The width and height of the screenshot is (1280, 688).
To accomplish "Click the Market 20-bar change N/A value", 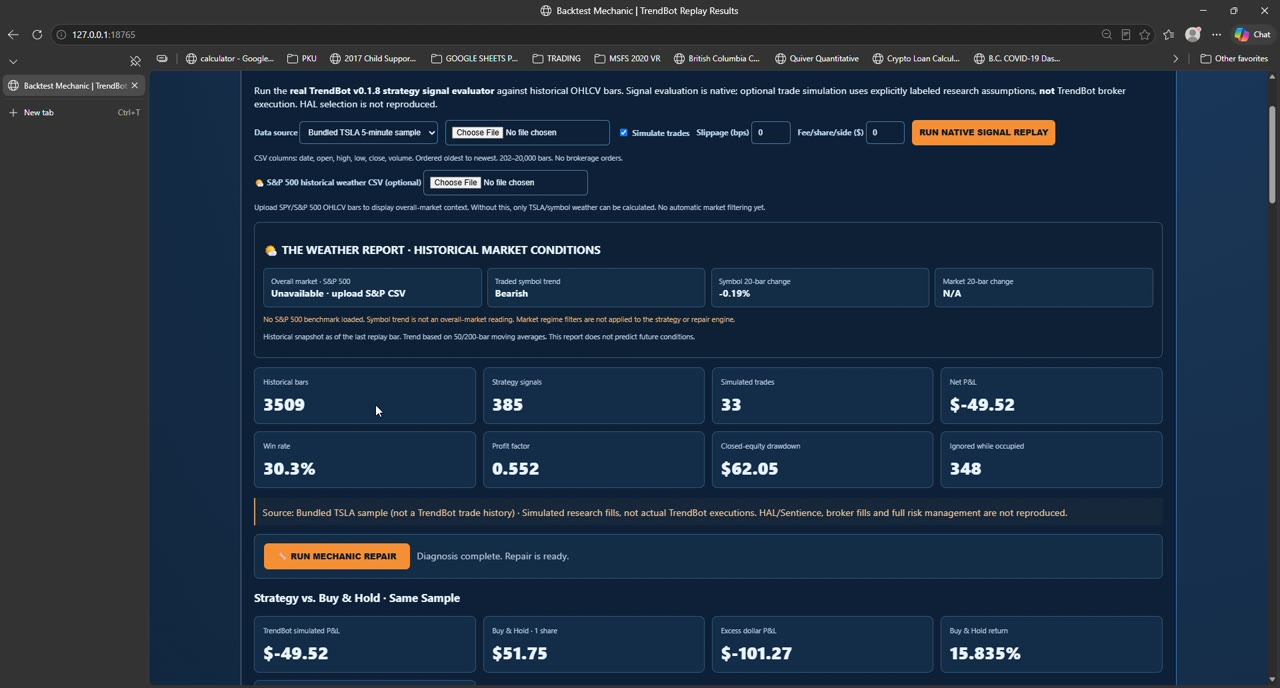I will [952, 293].
